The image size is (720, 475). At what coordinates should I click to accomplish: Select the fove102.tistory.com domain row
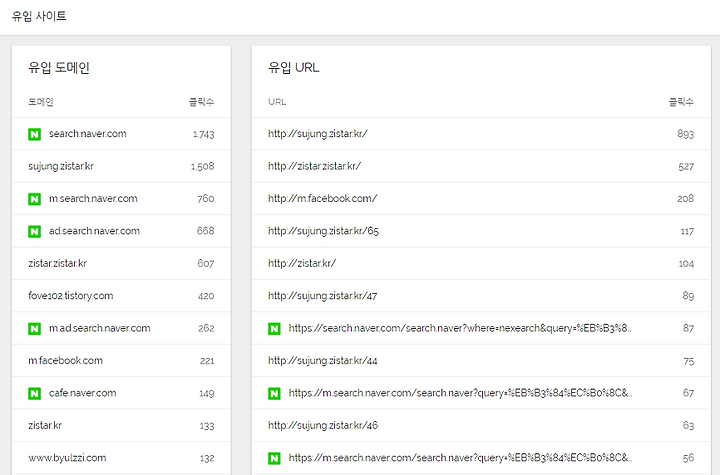point(121,296)
